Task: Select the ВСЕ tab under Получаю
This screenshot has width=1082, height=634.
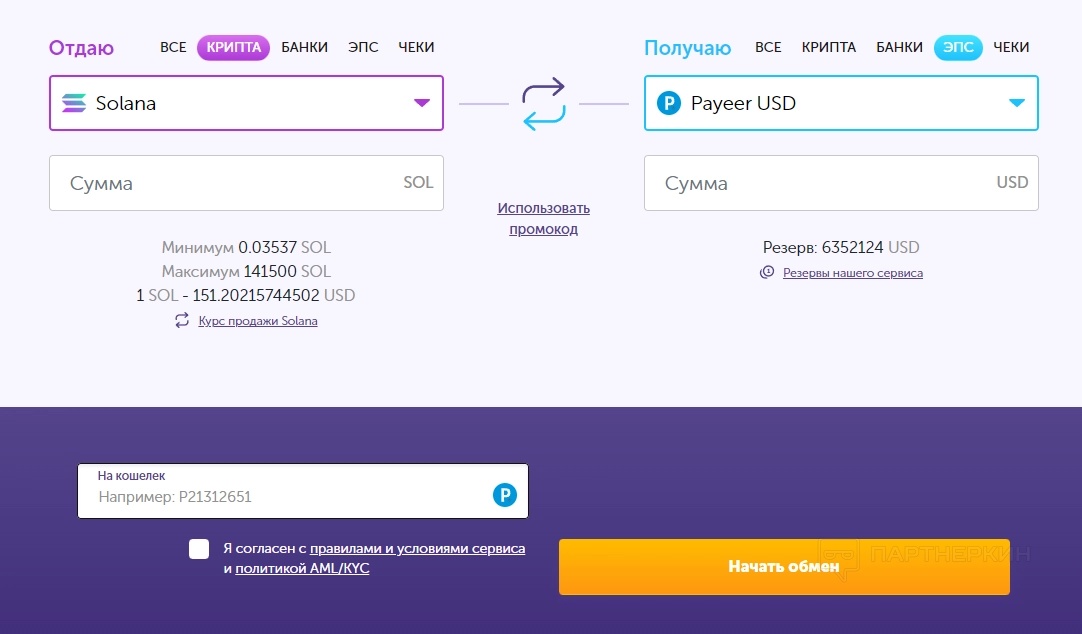Action: click(768, 47)
